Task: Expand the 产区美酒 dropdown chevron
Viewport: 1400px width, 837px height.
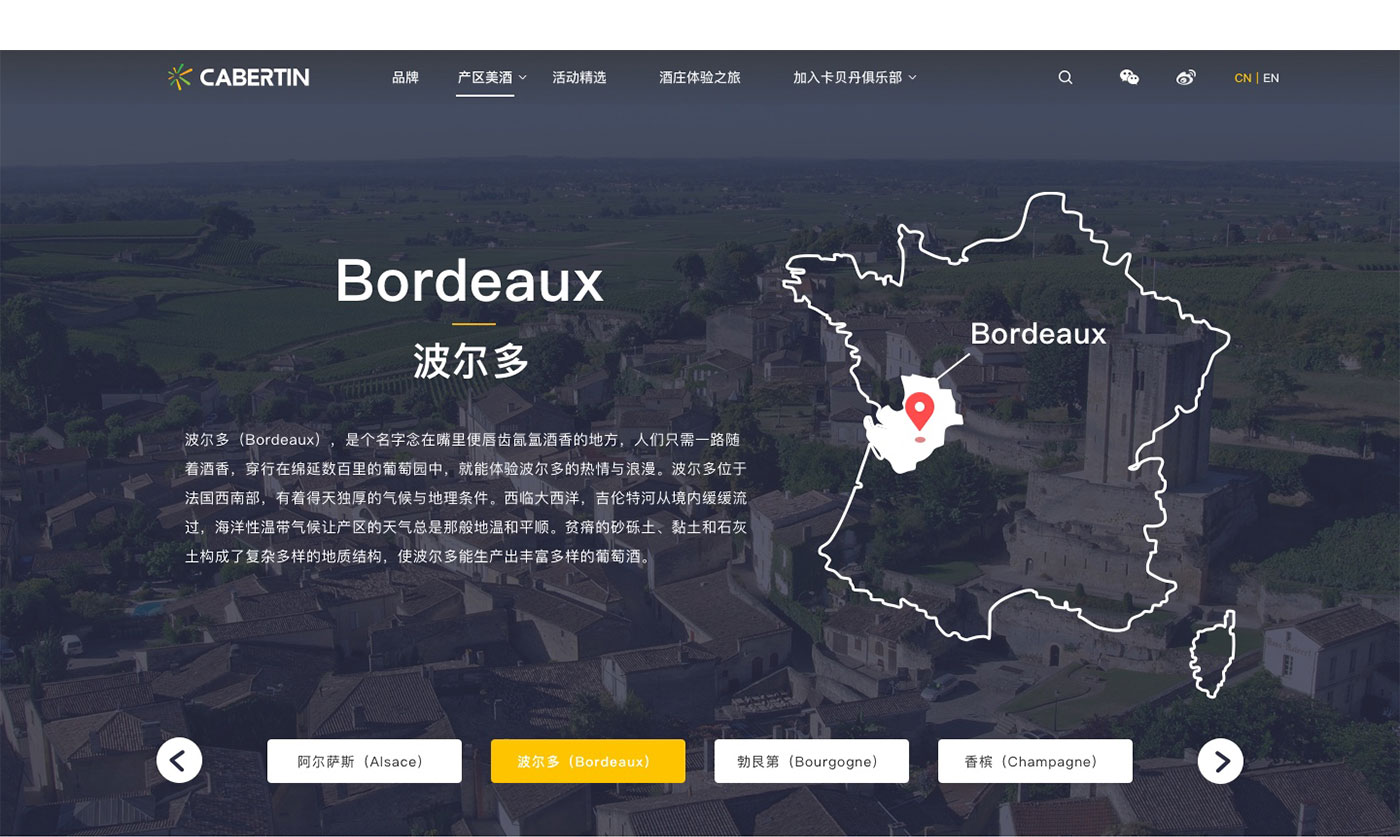Action: [522, 78]
